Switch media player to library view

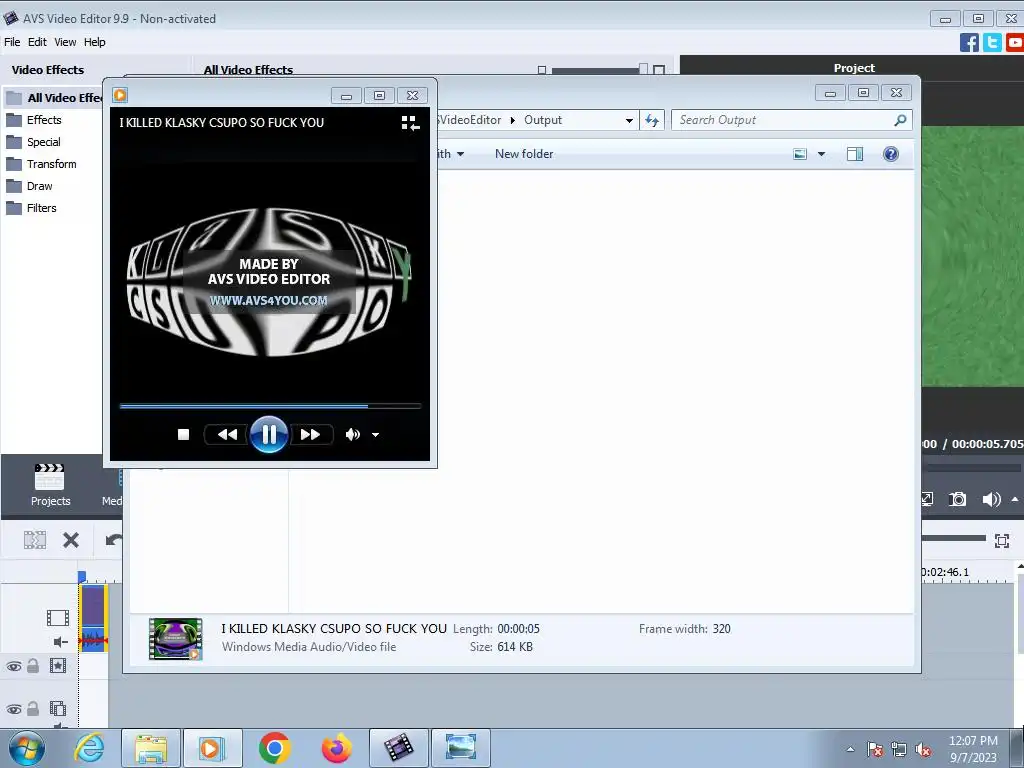(x=410, y=123)
